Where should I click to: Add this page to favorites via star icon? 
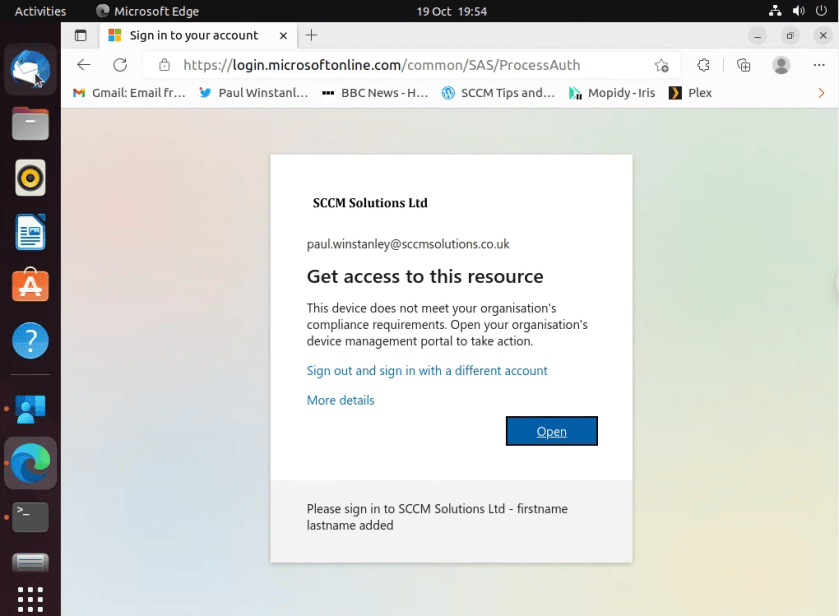pyautogui.click(x=661, y=64)
